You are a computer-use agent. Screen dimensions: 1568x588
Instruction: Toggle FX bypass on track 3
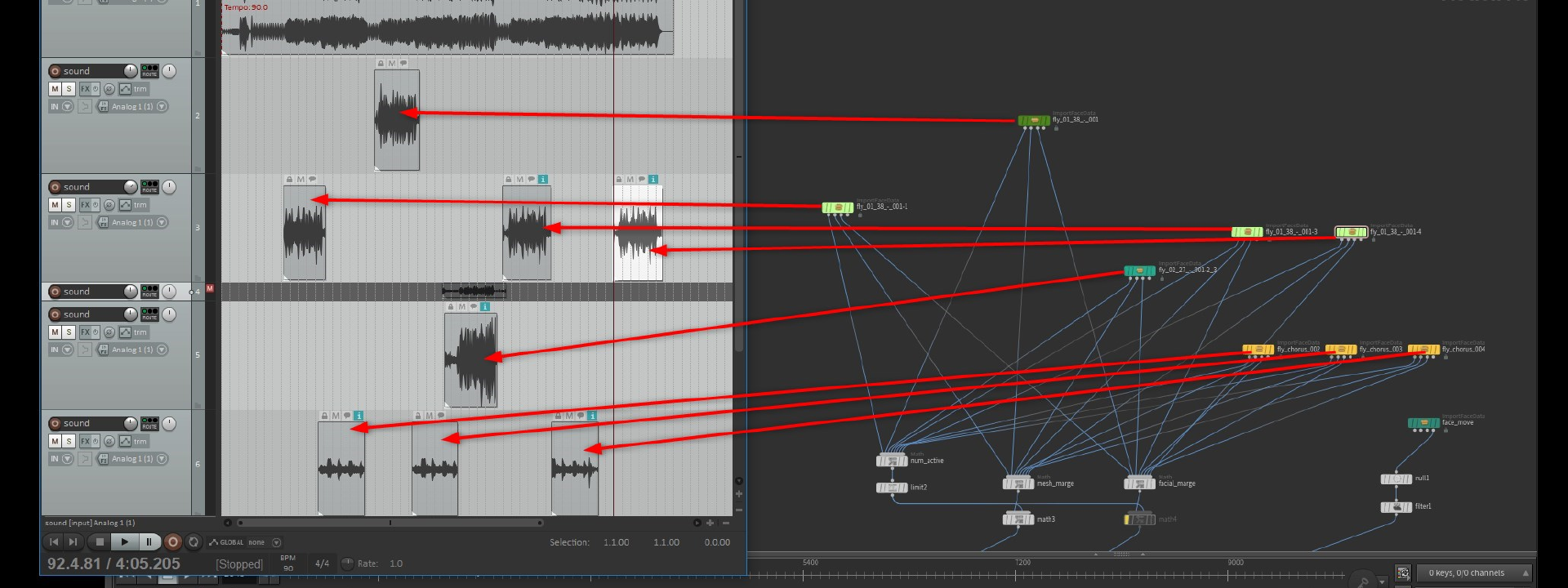pos(96,205)
